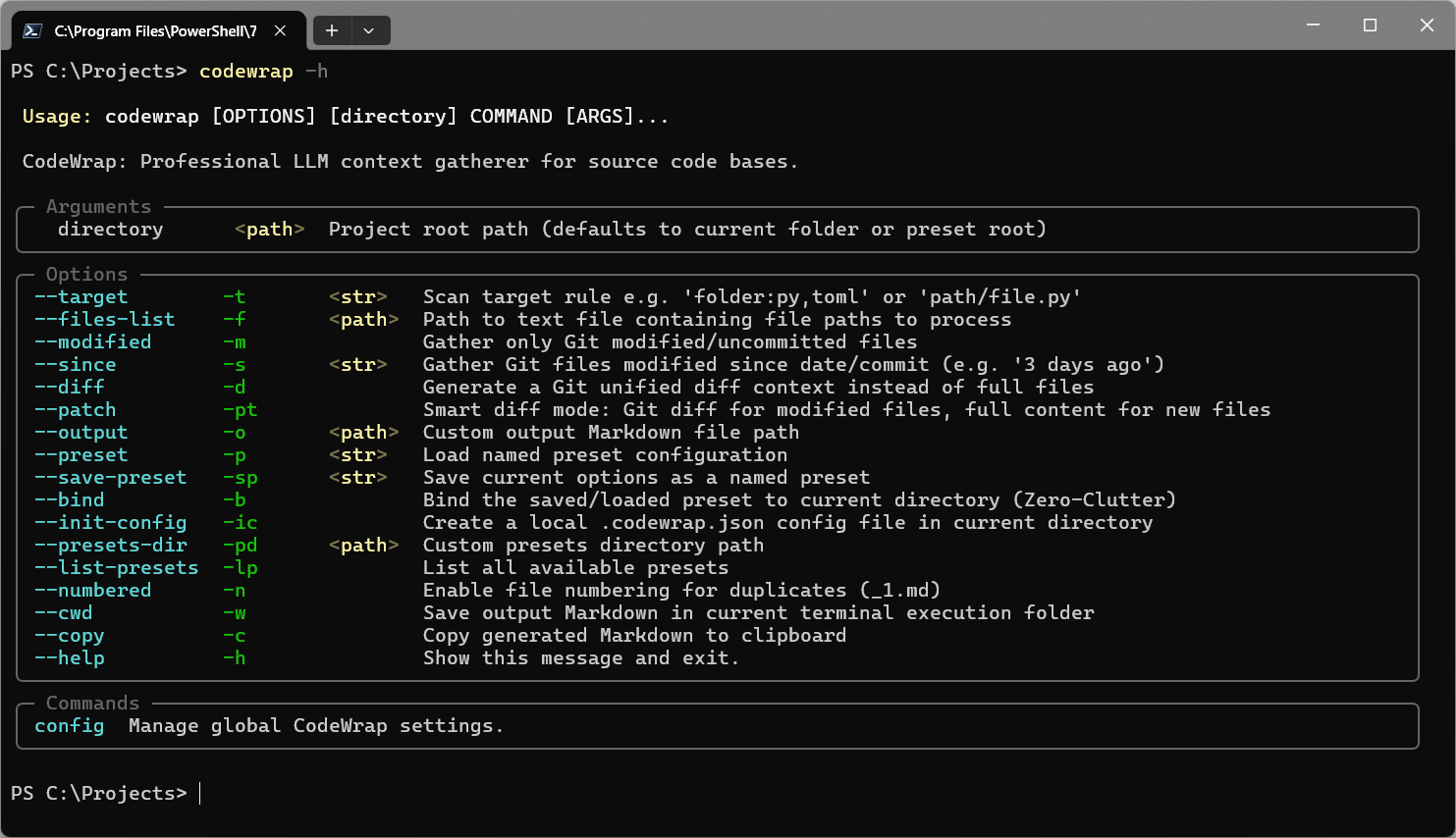Click the '--init-config' option text
Image resolution: width=1456 pixels, height=838 pixels.
pos(111,523)
